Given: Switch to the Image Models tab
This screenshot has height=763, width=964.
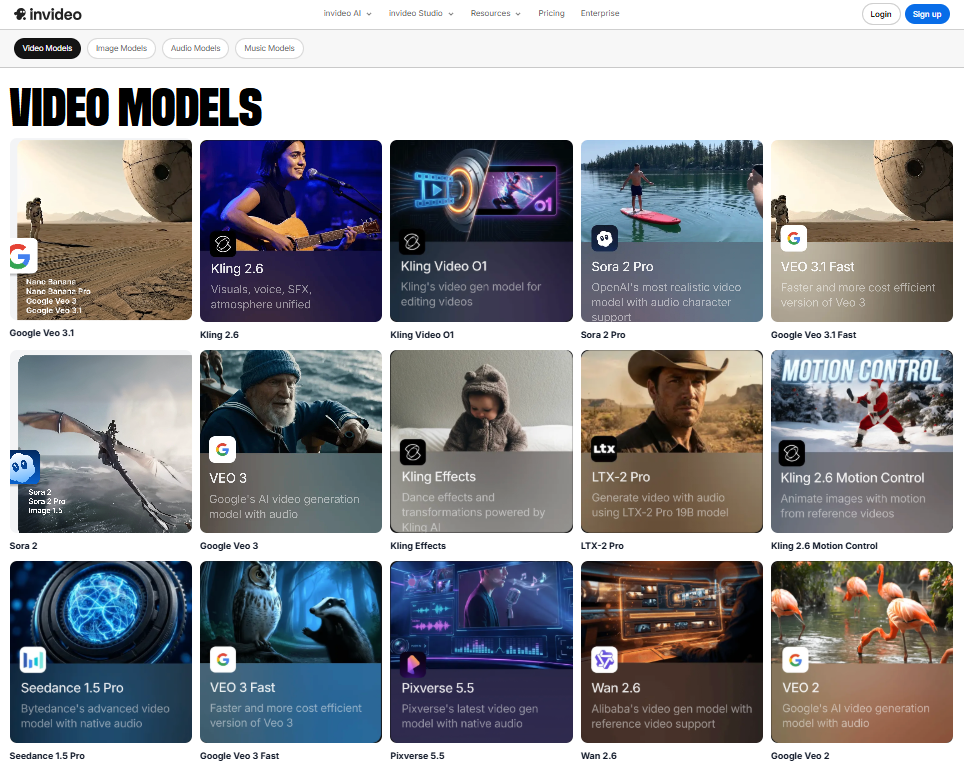Looking at the screenshot, I should (121, 49).
